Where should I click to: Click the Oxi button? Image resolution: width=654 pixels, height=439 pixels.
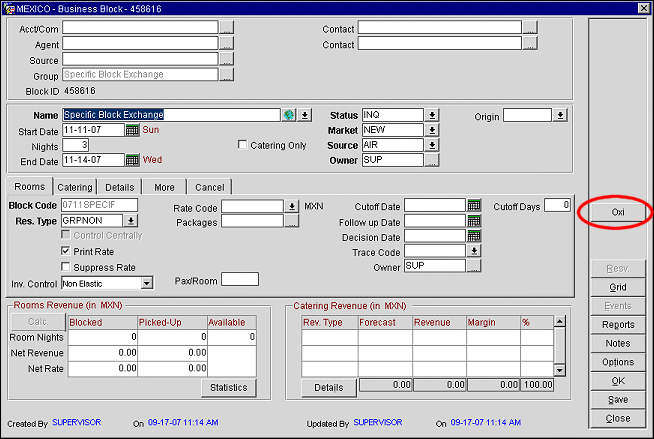point(618,213)
